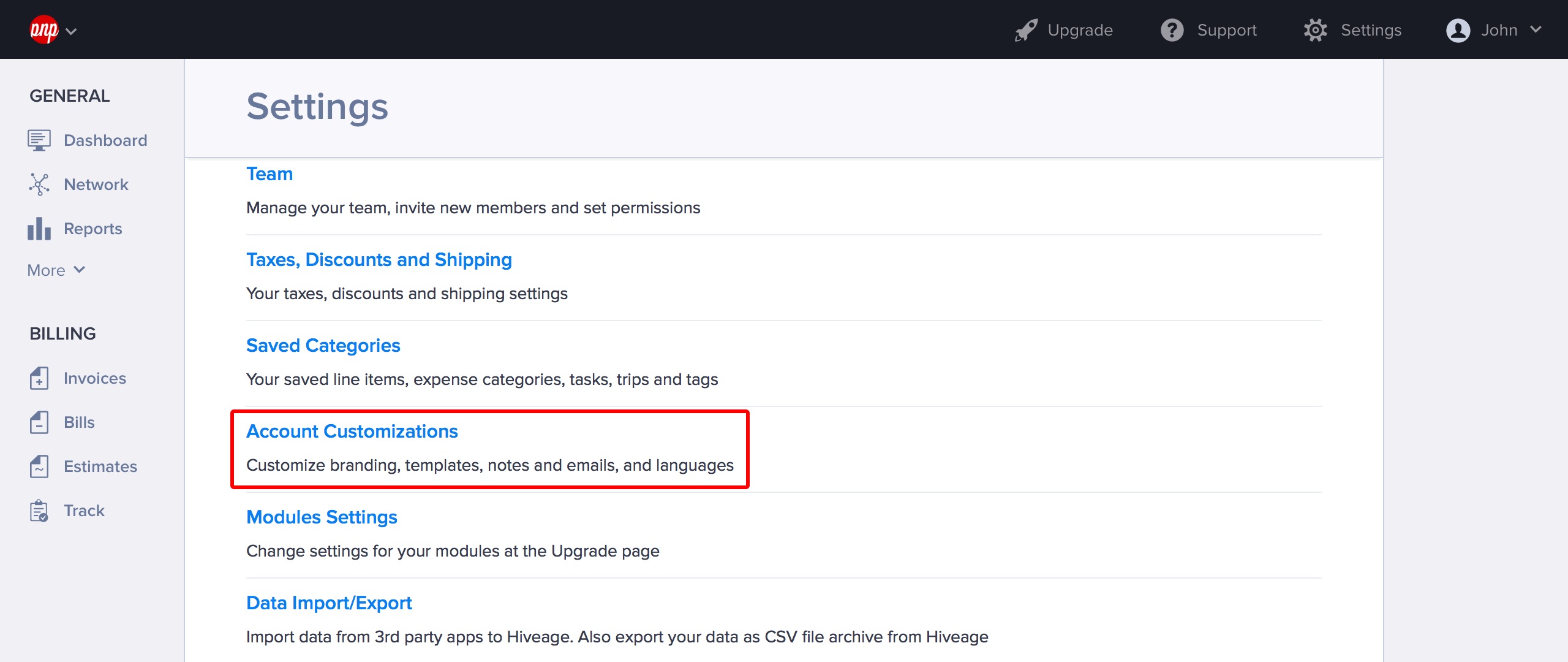Click the Dashboard monitor icon
The image size is (1568, 662).
(x=39, y=140)
